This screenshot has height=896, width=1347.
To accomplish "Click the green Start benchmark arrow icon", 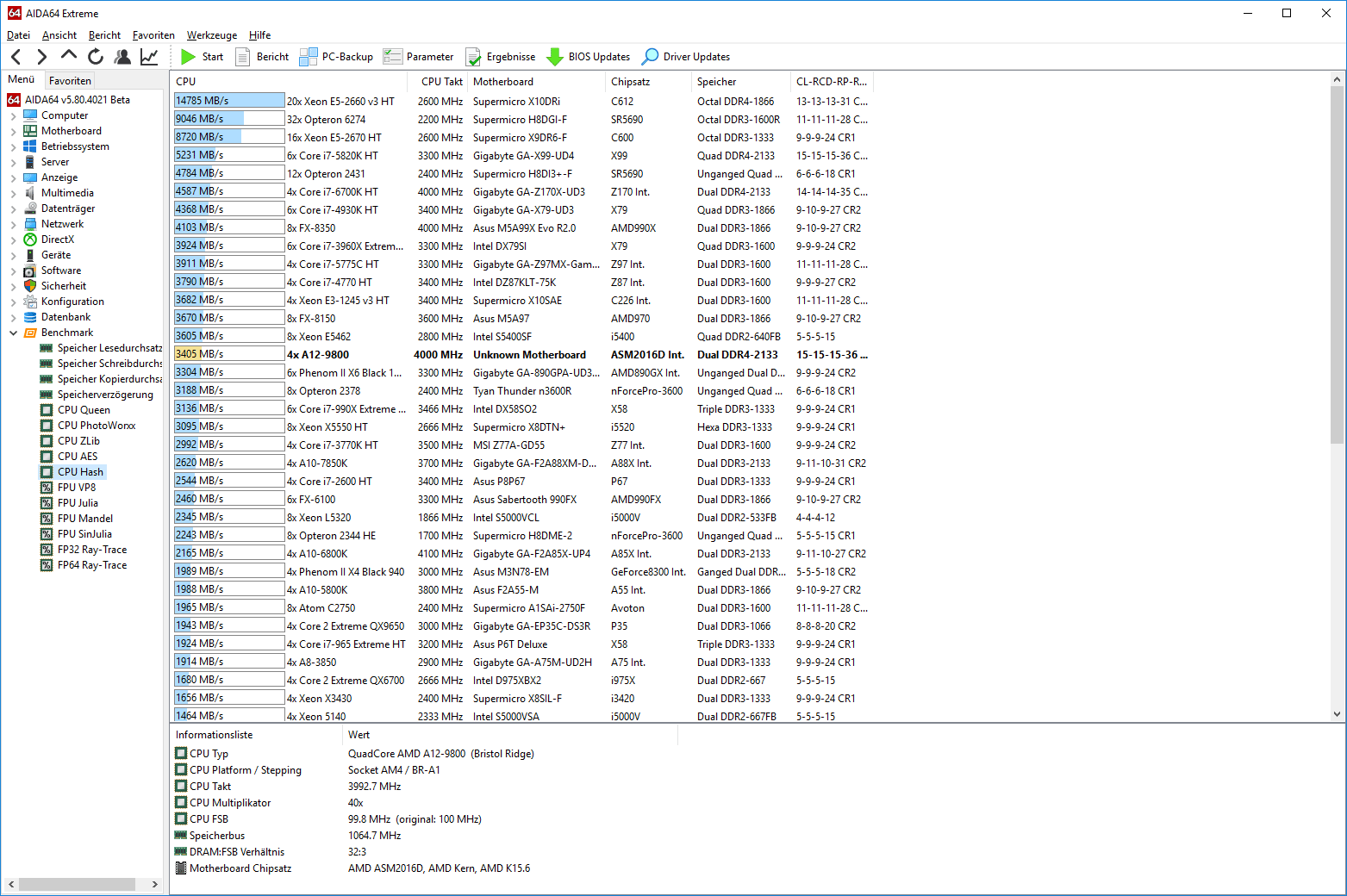I will pos(189,57).
